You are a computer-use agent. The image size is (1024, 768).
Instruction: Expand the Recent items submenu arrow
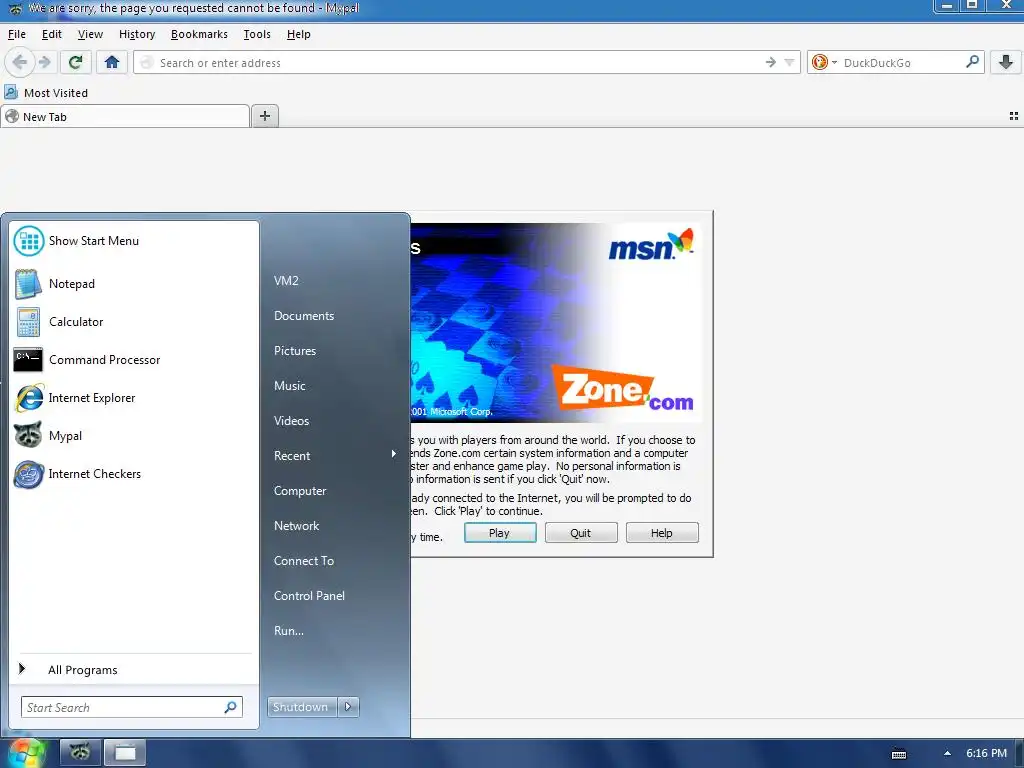click(394, 454)
